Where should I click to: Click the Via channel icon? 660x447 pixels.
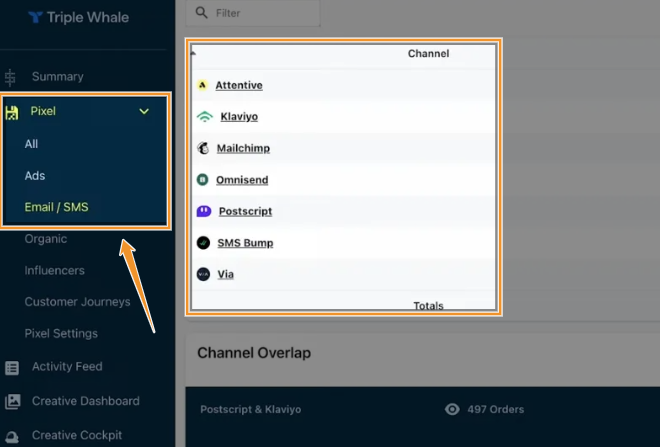tap(203, 274)
